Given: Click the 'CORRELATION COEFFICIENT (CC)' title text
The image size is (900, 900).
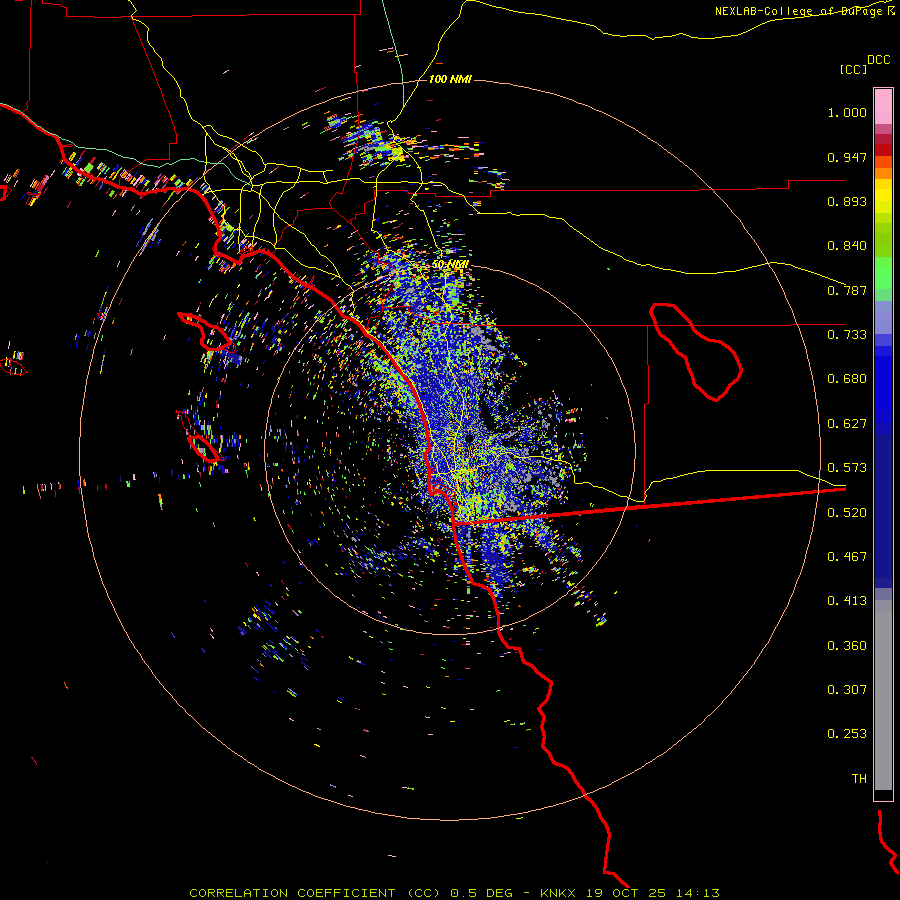Looking at the screenshot, I should coord(314,893).
